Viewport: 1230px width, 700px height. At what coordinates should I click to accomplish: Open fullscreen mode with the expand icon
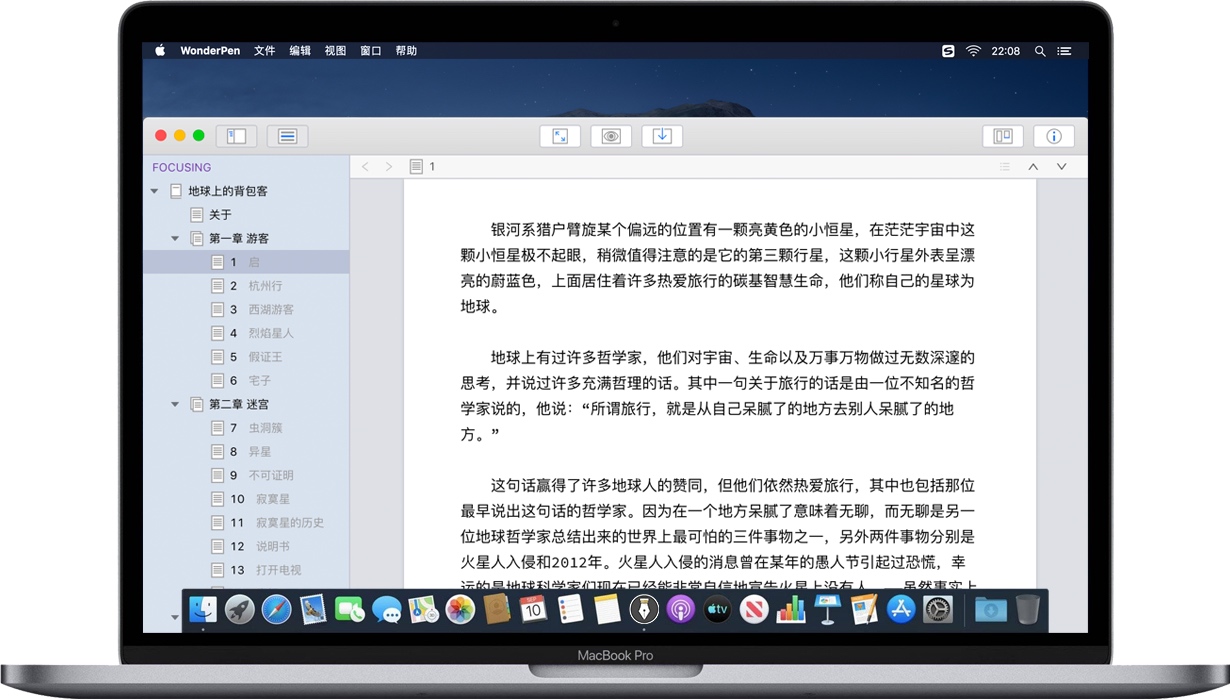[x=560, y=135]
